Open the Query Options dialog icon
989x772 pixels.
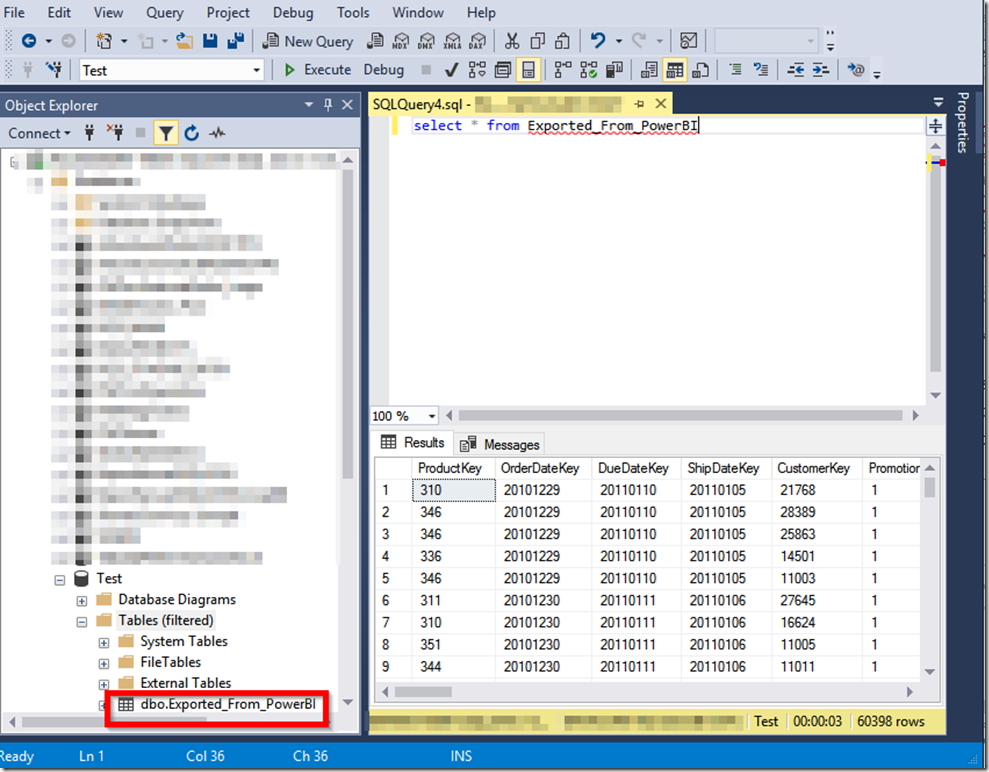503,69
